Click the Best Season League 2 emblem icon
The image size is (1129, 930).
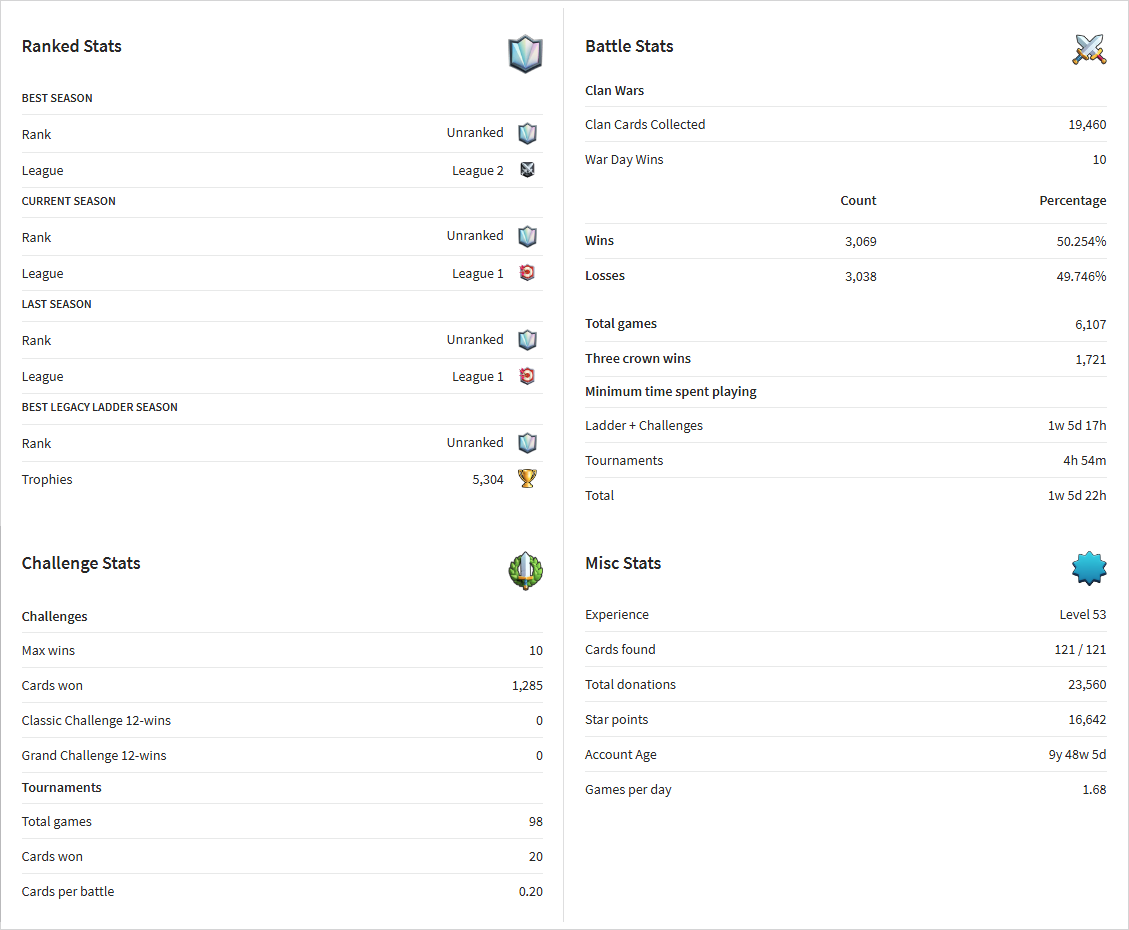click(528, 170)
